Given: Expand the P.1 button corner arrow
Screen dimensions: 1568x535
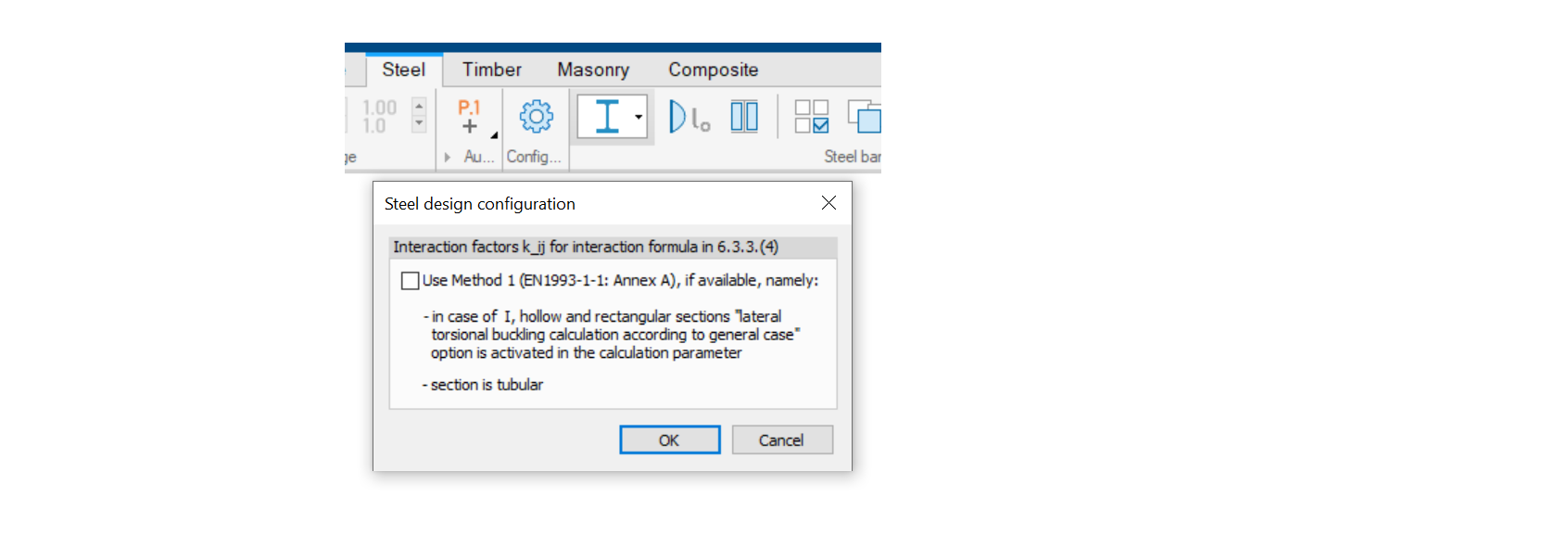Looking at the screenshot, I should (x=494, y=135).
